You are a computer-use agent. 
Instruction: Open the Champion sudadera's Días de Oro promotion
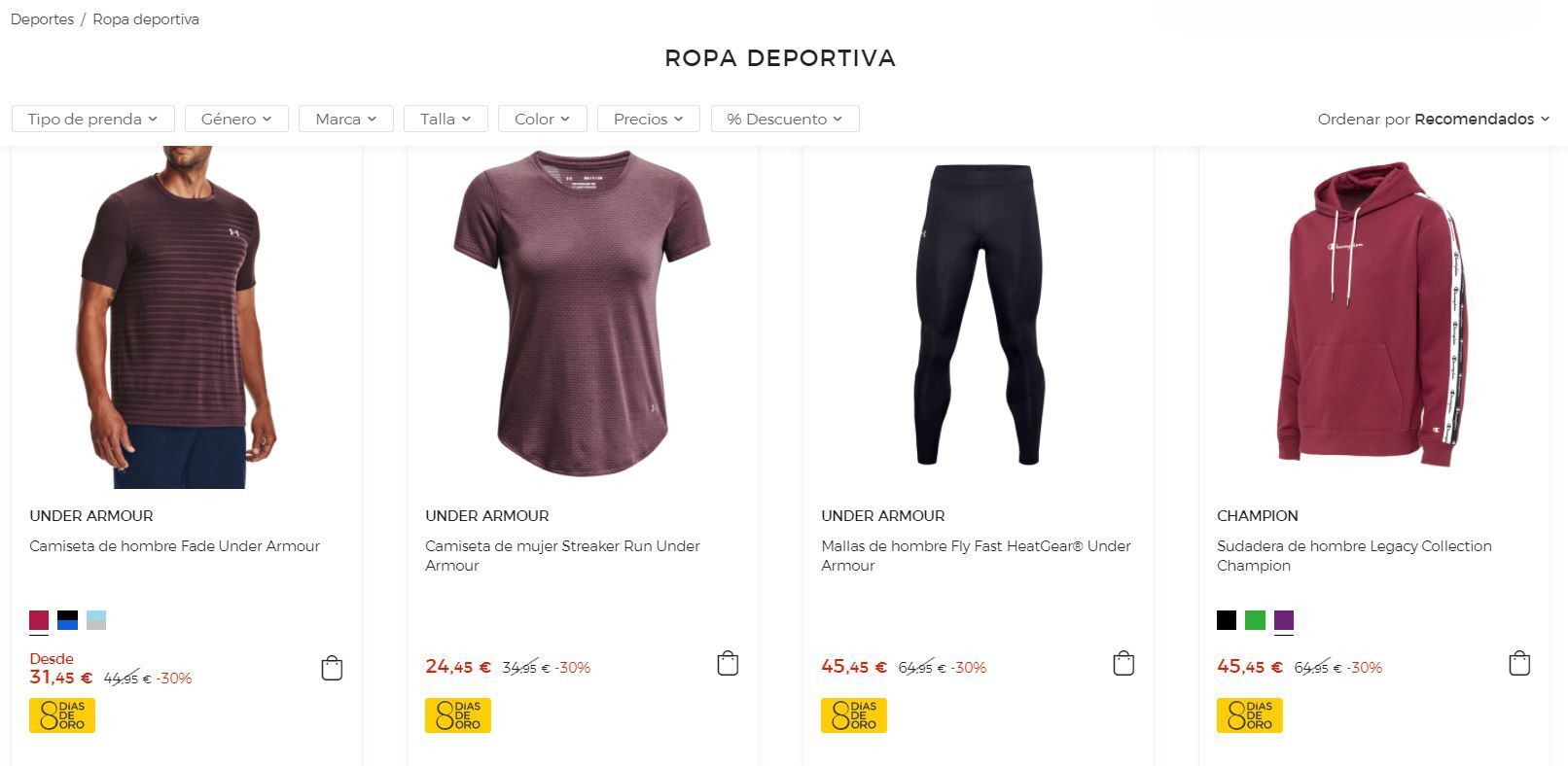point(1249,714)
